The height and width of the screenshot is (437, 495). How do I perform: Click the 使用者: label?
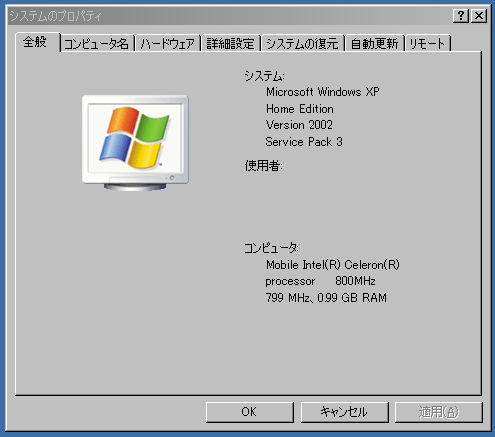[x=263, y=165]
